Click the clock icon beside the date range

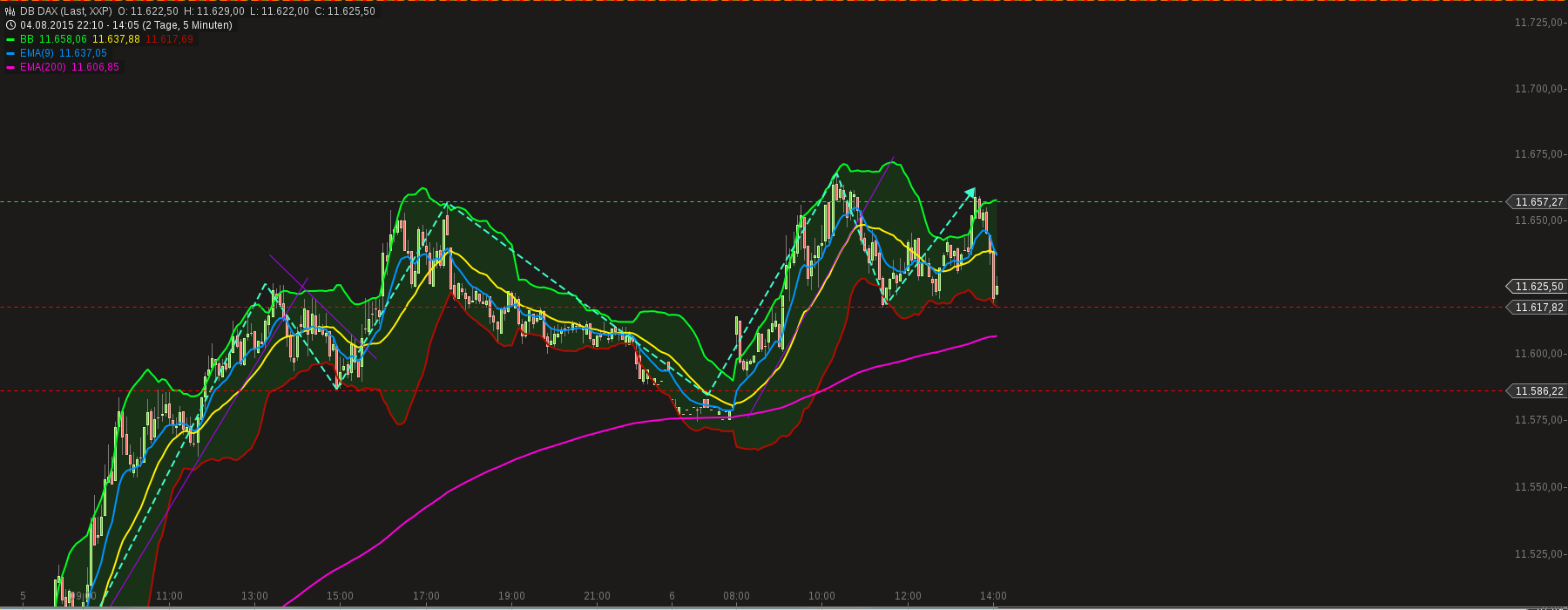pos(10,25)
